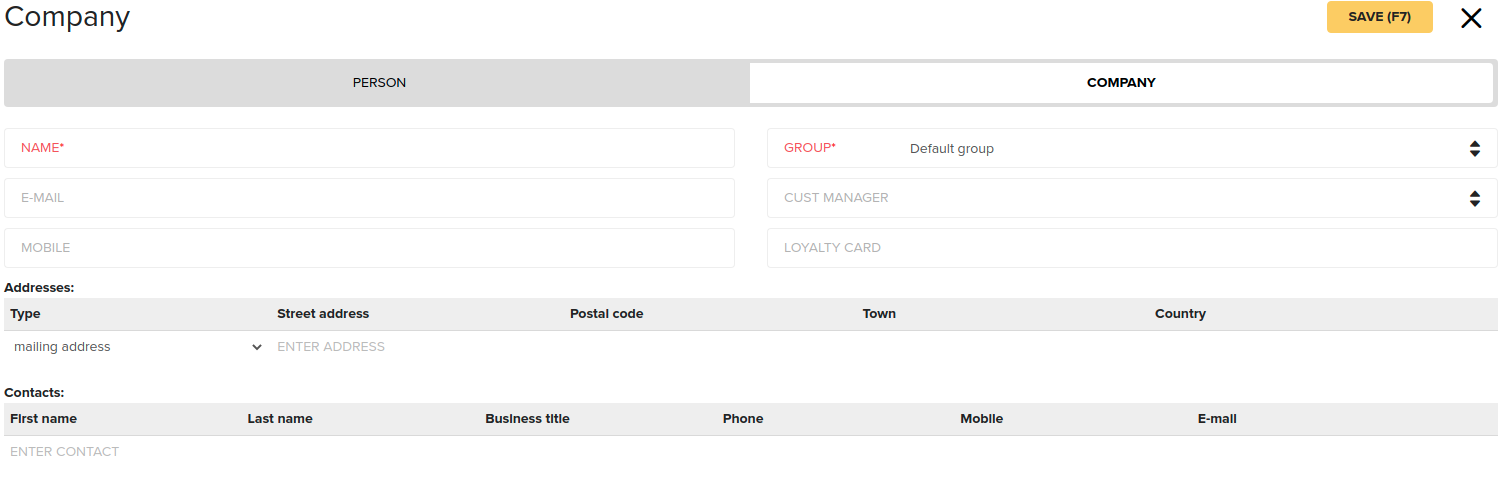The image size is (1508, 482).
Task: Open the Default group dropdown
Action: point(1132,148)
